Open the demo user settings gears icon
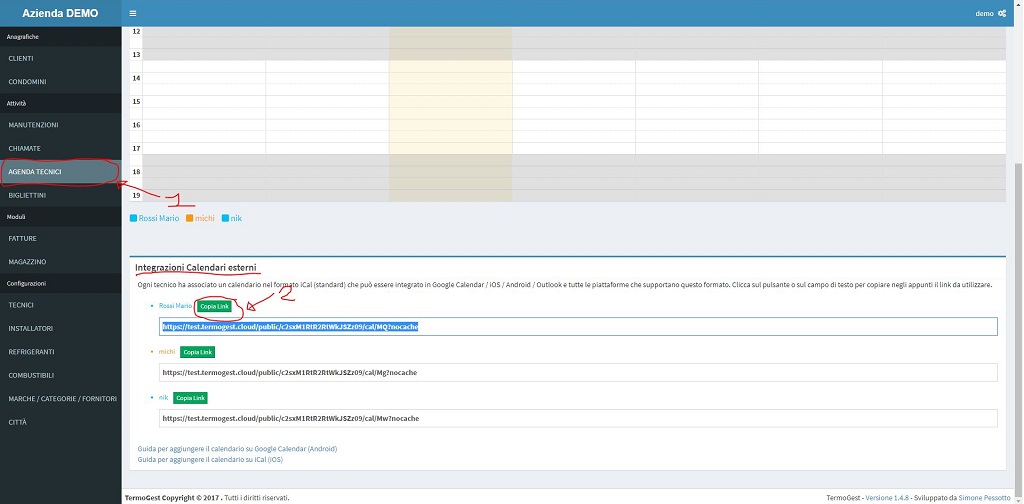The height and width of the screenshot is (504, 1024). click(1002, 13)
